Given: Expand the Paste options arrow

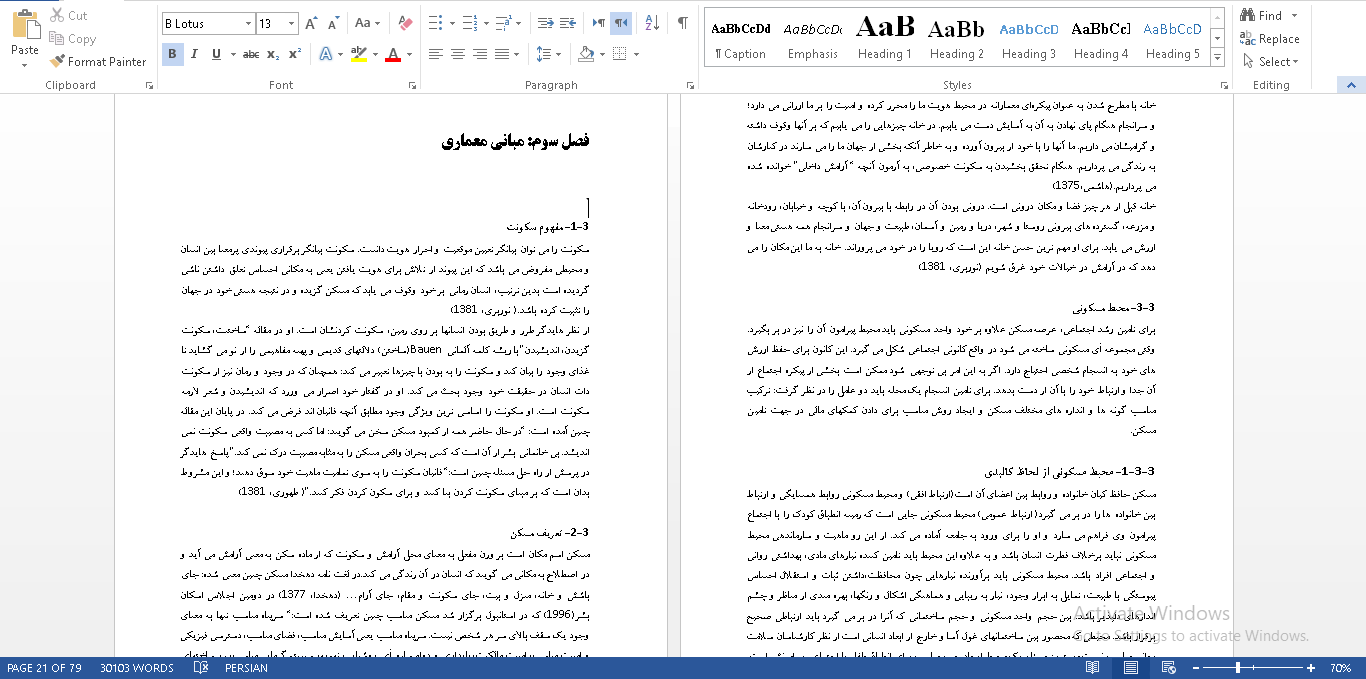Looking at the screenshot, I should point(25,63).
